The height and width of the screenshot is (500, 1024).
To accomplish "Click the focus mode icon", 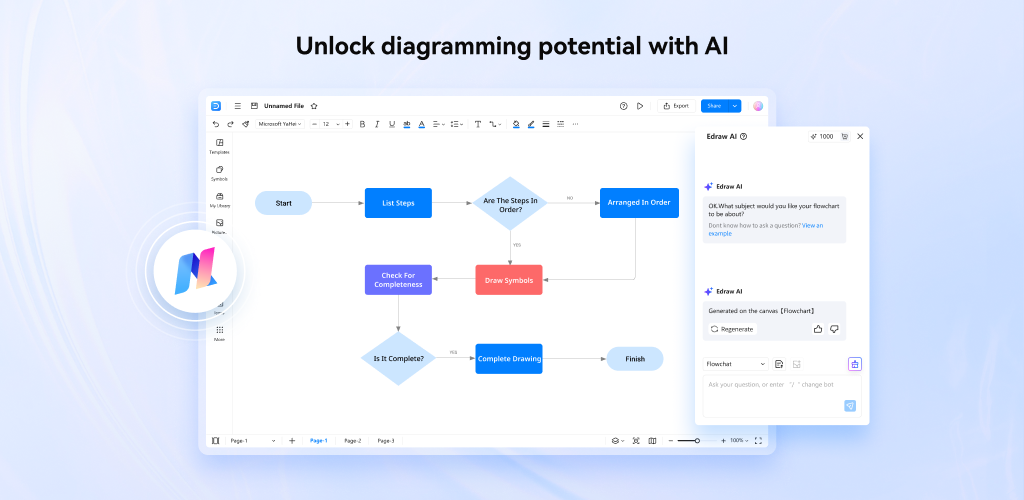I will 636,441.
